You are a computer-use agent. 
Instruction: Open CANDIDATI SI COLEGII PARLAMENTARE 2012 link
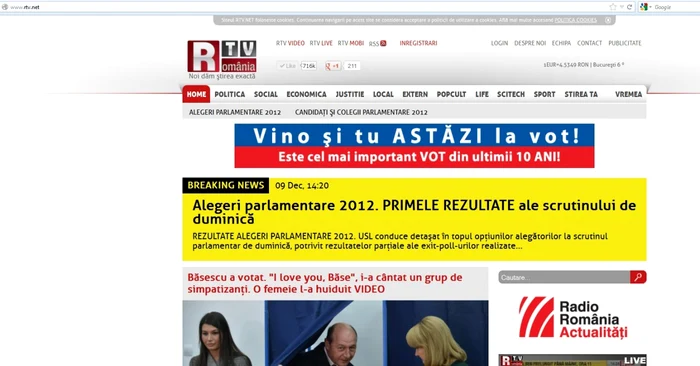point(361,112)
